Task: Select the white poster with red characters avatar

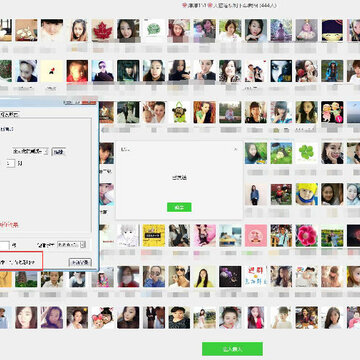Action: [x=256, y=276]
